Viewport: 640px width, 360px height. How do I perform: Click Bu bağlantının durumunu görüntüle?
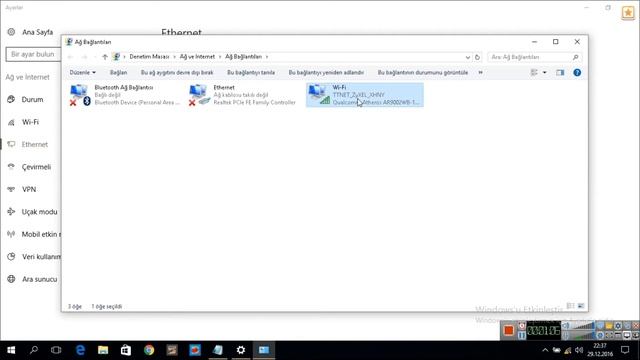(423, 73)
